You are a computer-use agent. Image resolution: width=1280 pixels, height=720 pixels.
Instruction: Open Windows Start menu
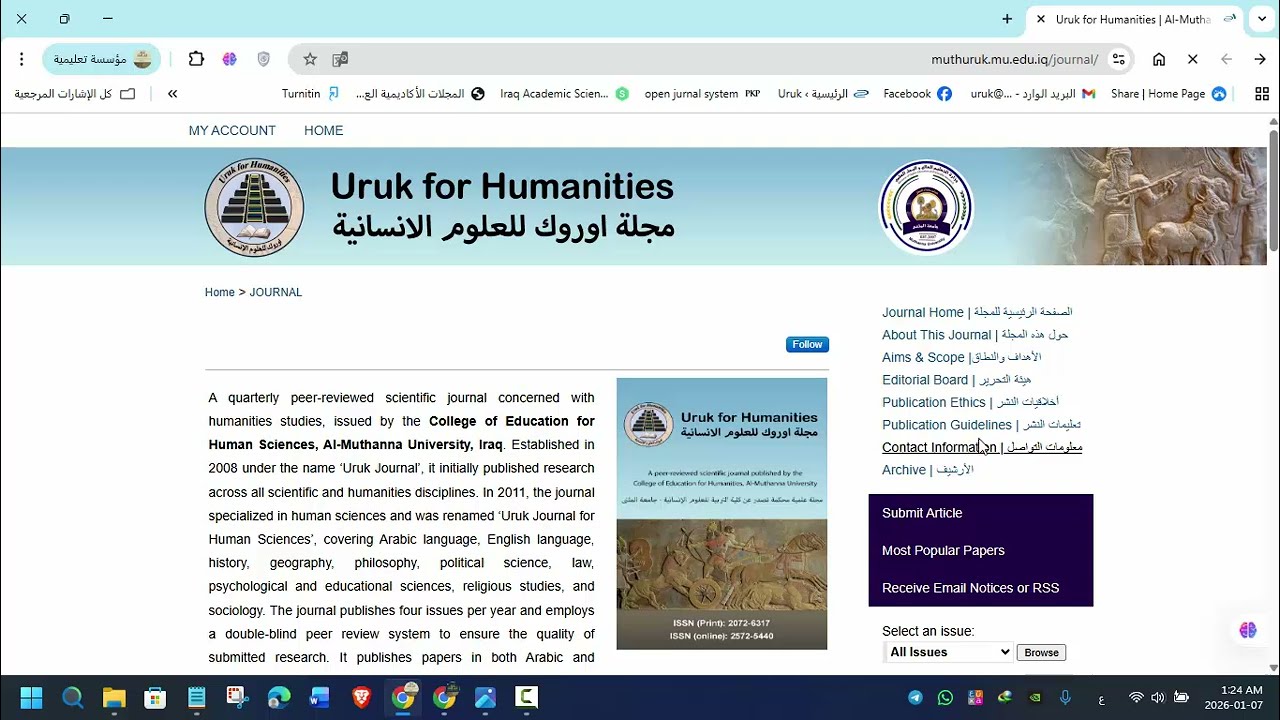[31, 697]
